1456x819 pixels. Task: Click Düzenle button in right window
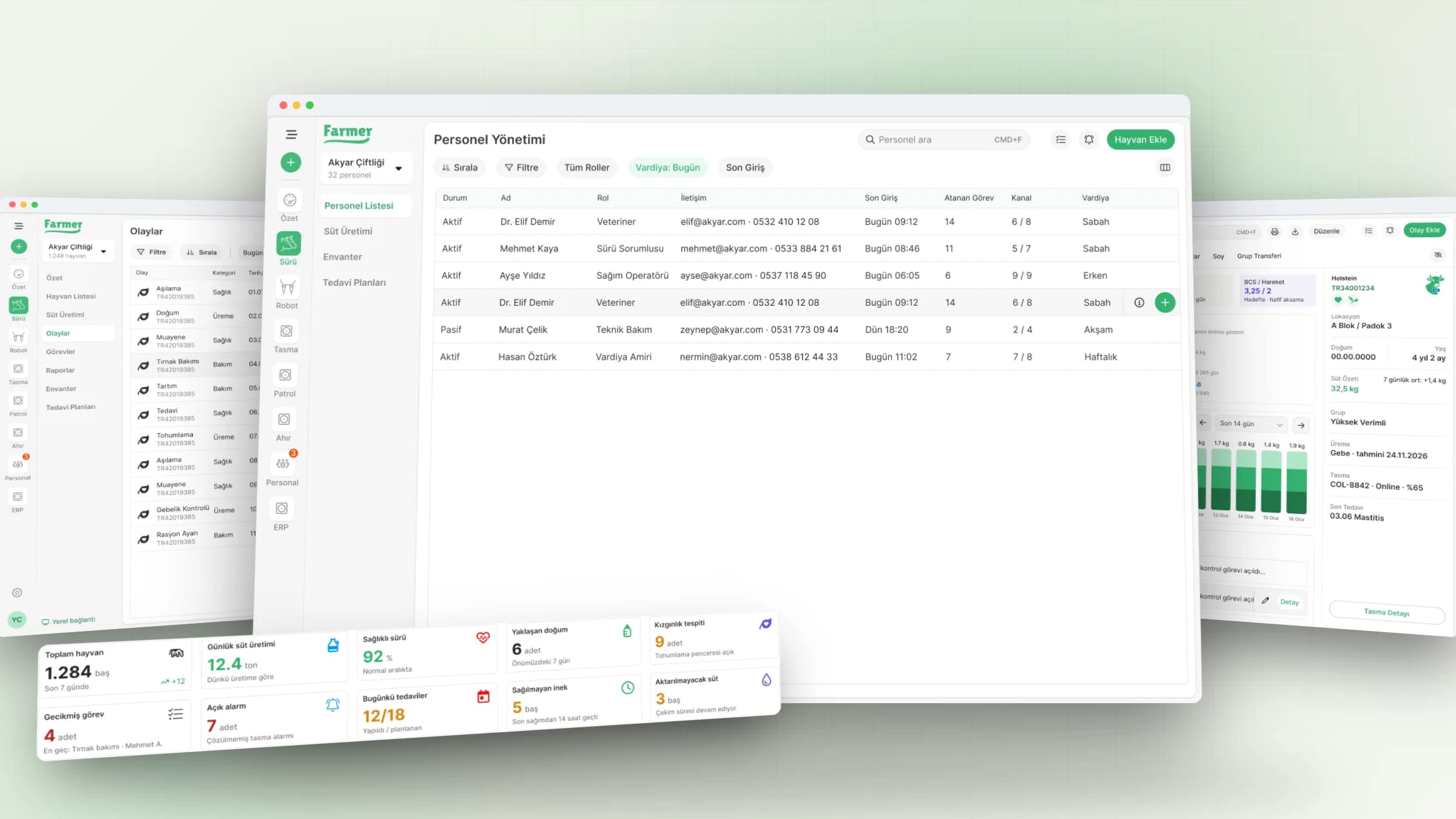[x=1326, y=231]
